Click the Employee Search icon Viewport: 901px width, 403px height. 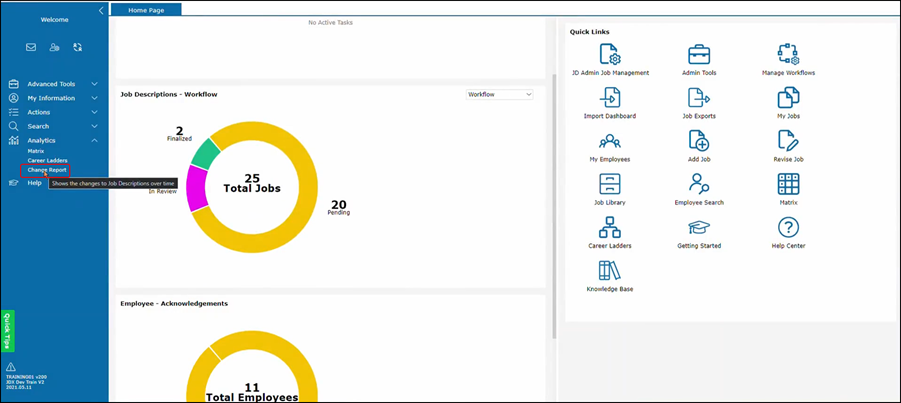pyautogui.click(x=698, y=184)
